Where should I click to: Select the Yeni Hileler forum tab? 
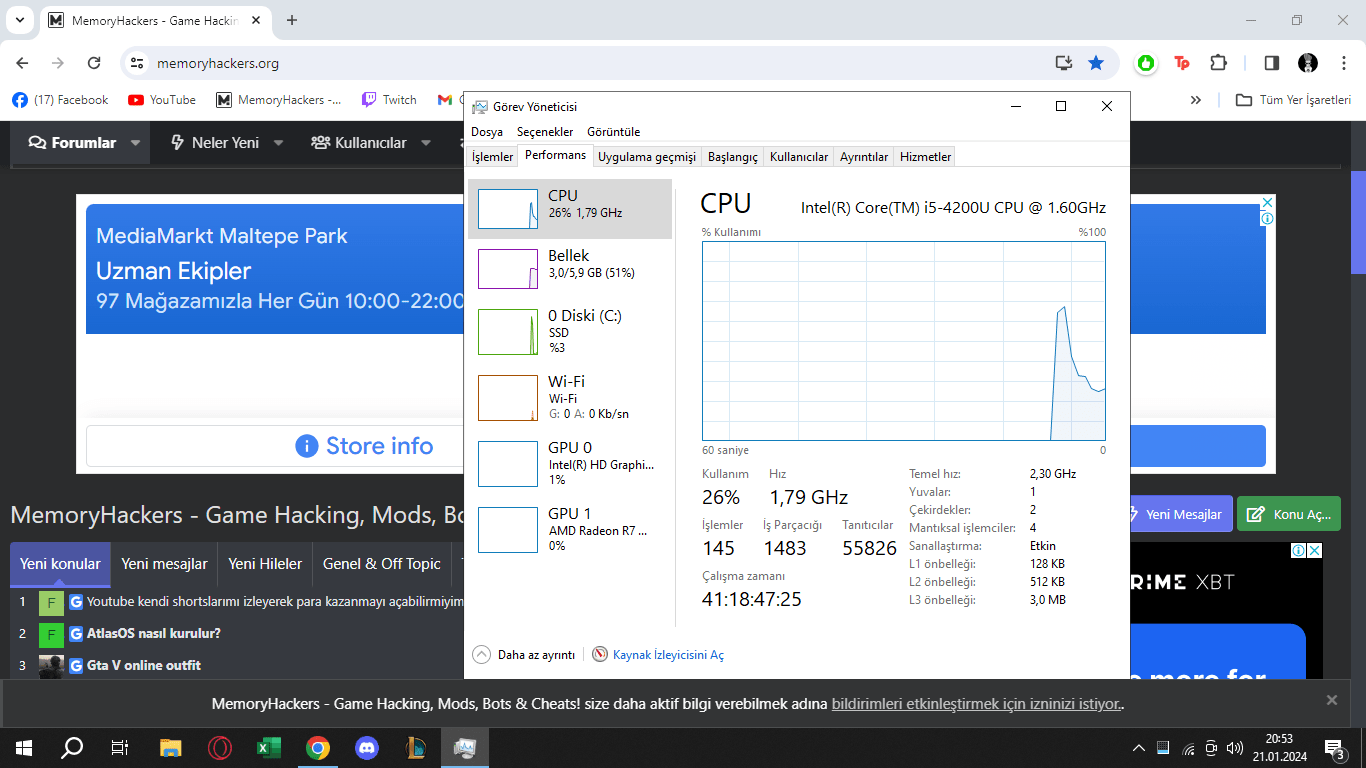coord(265,564)
